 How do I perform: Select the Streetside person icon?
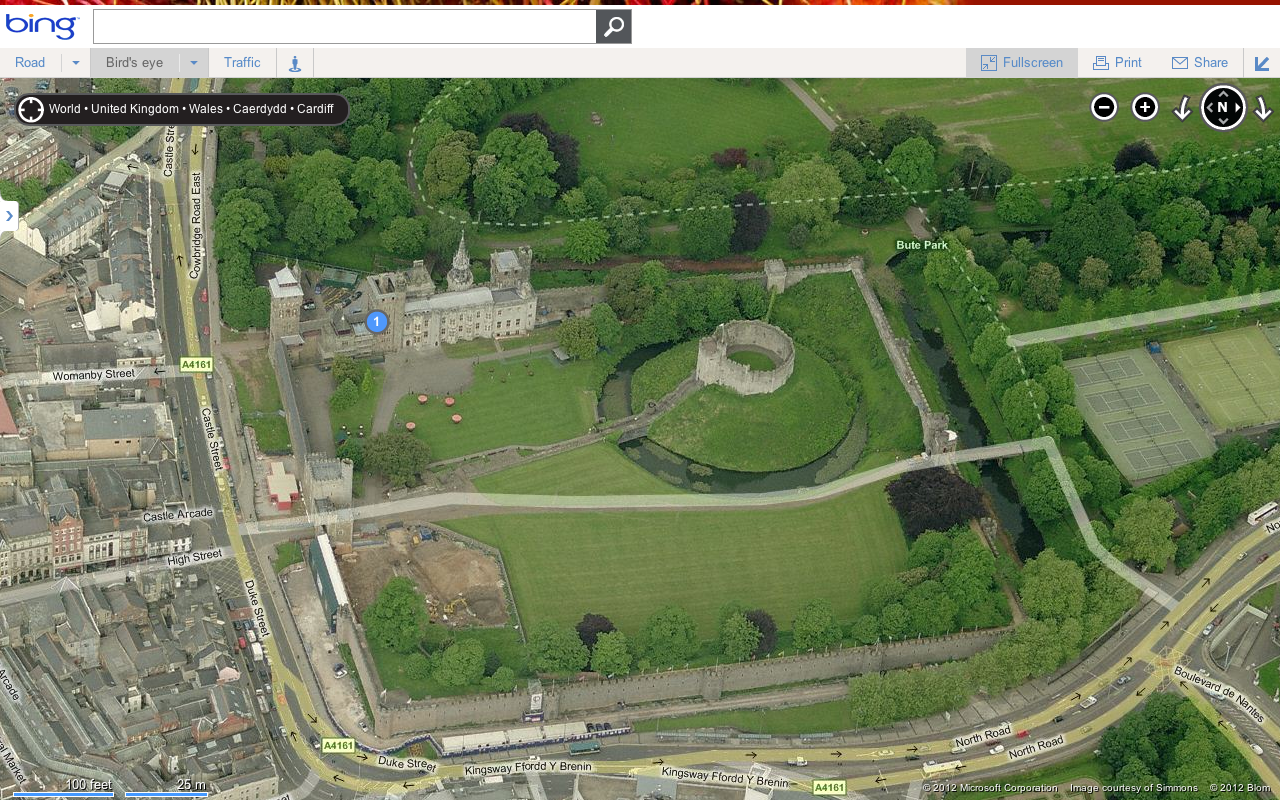click(x=294, y=62)
